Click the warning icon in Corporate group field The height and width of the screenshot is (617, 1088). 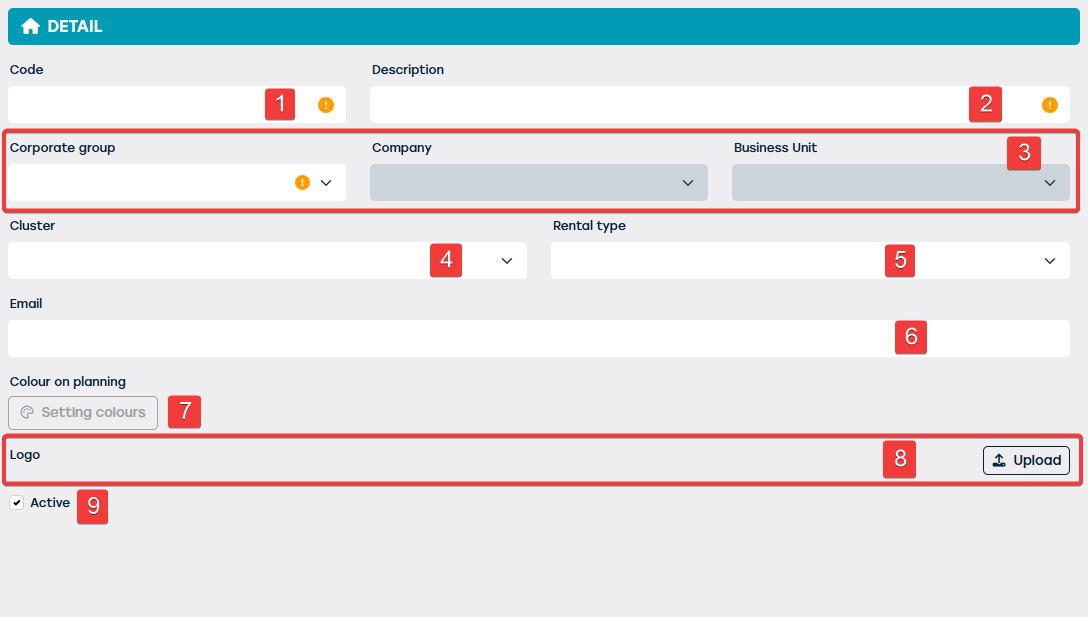click(x=303, y=183)
